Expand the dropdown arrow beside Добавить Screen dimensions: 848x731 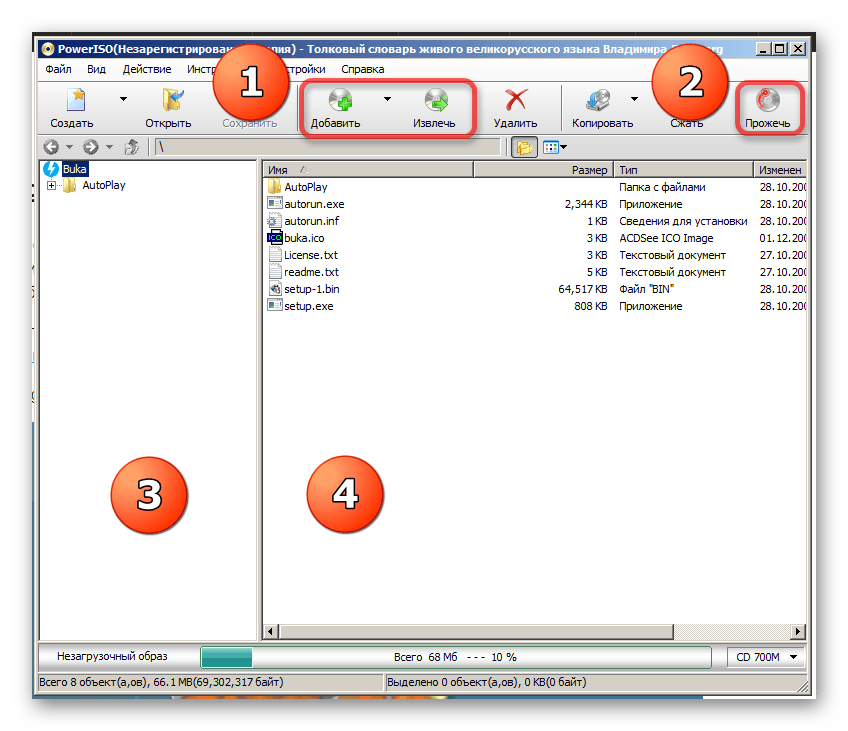click(x=387, y=99)
